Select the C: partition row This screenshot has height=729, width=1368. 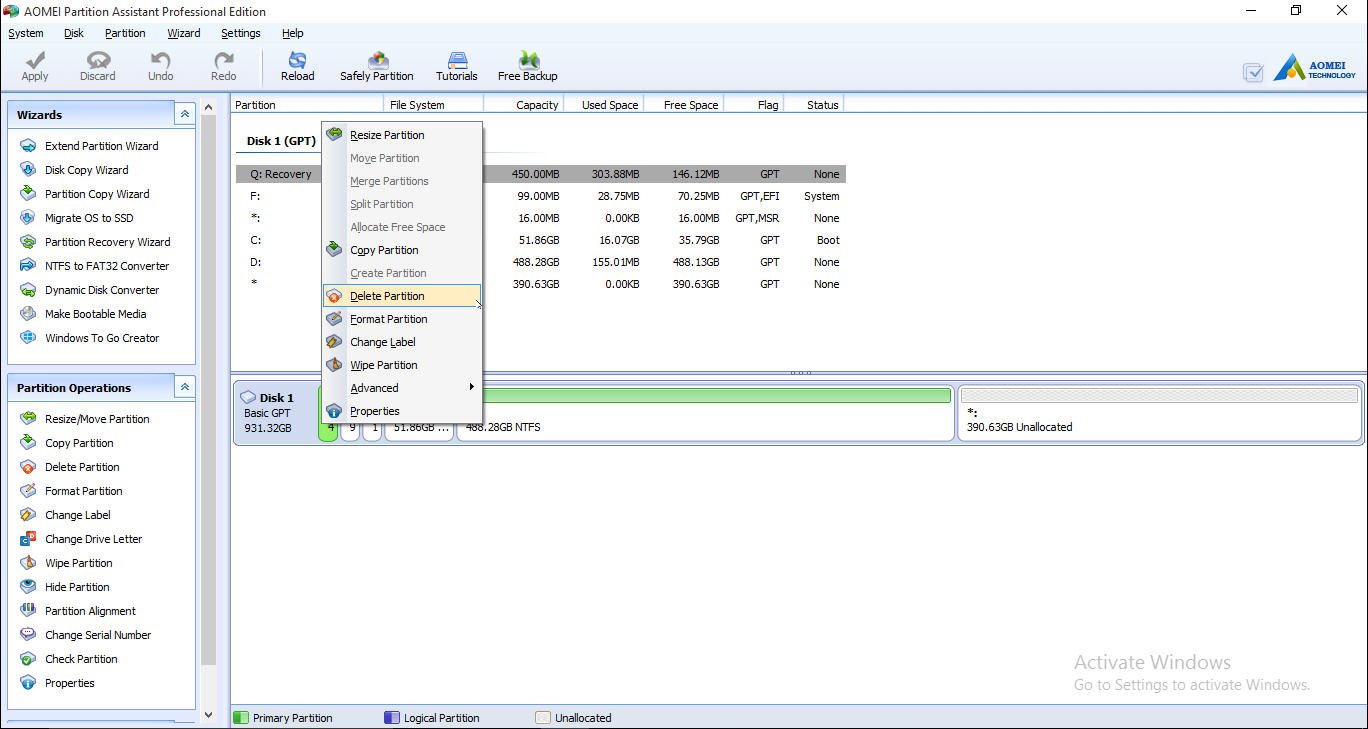541,240
